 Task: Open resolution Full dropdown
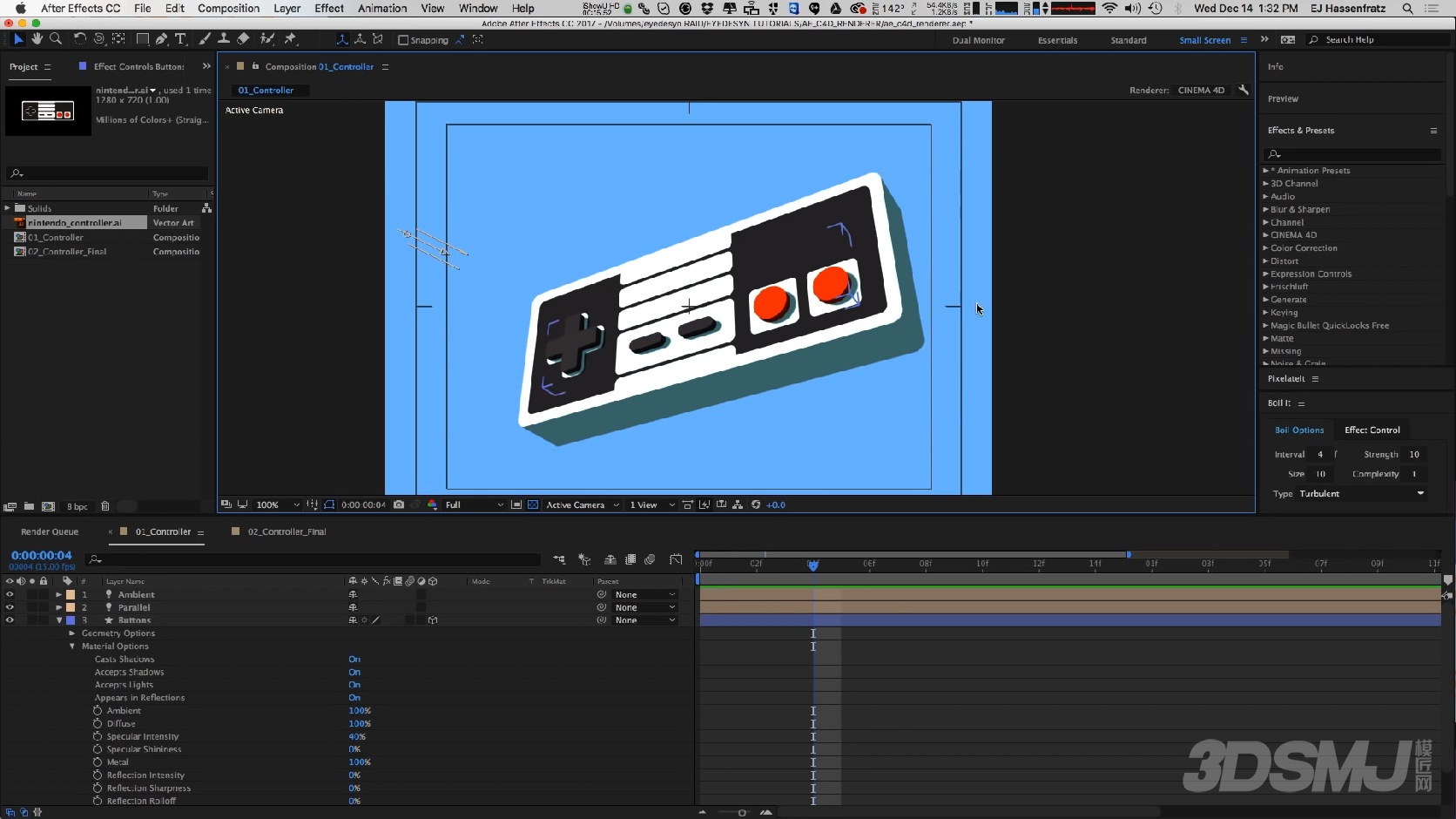[x=474, y=504]
